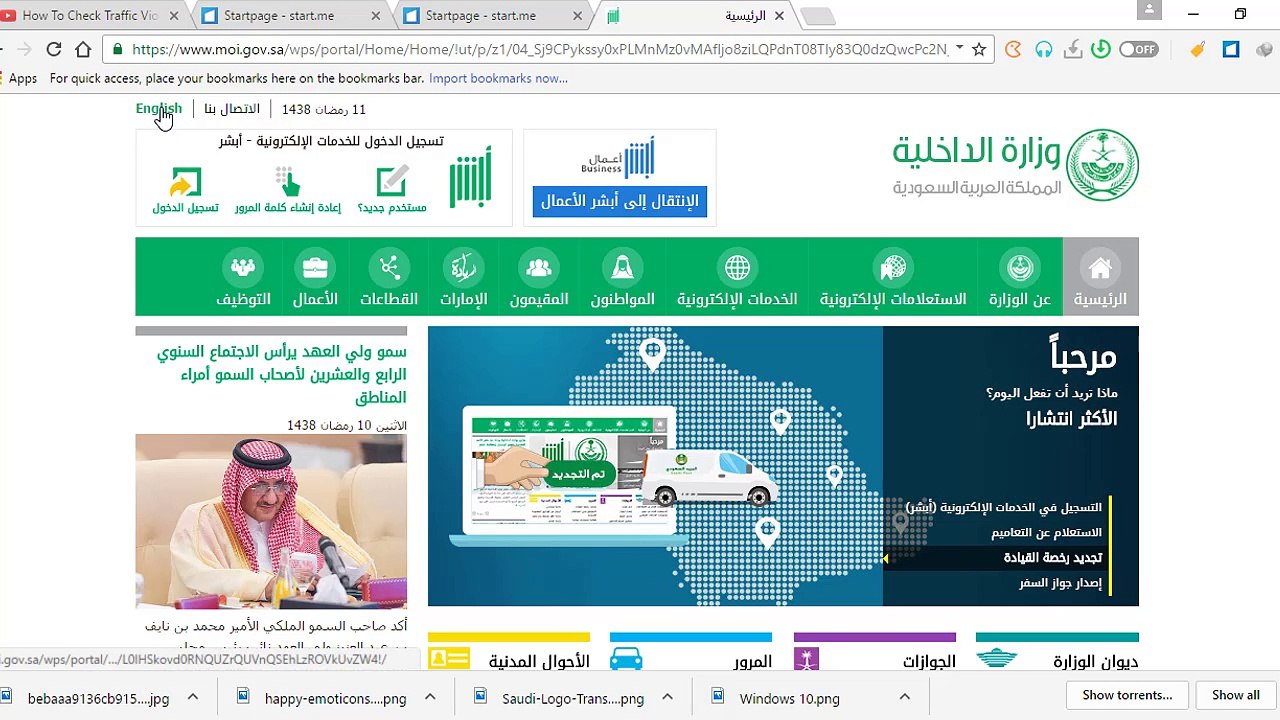Expand options for bebaaa9136cb915 jpg download
The height and width of the screenshot is (720, 1280).
[193, 697]
